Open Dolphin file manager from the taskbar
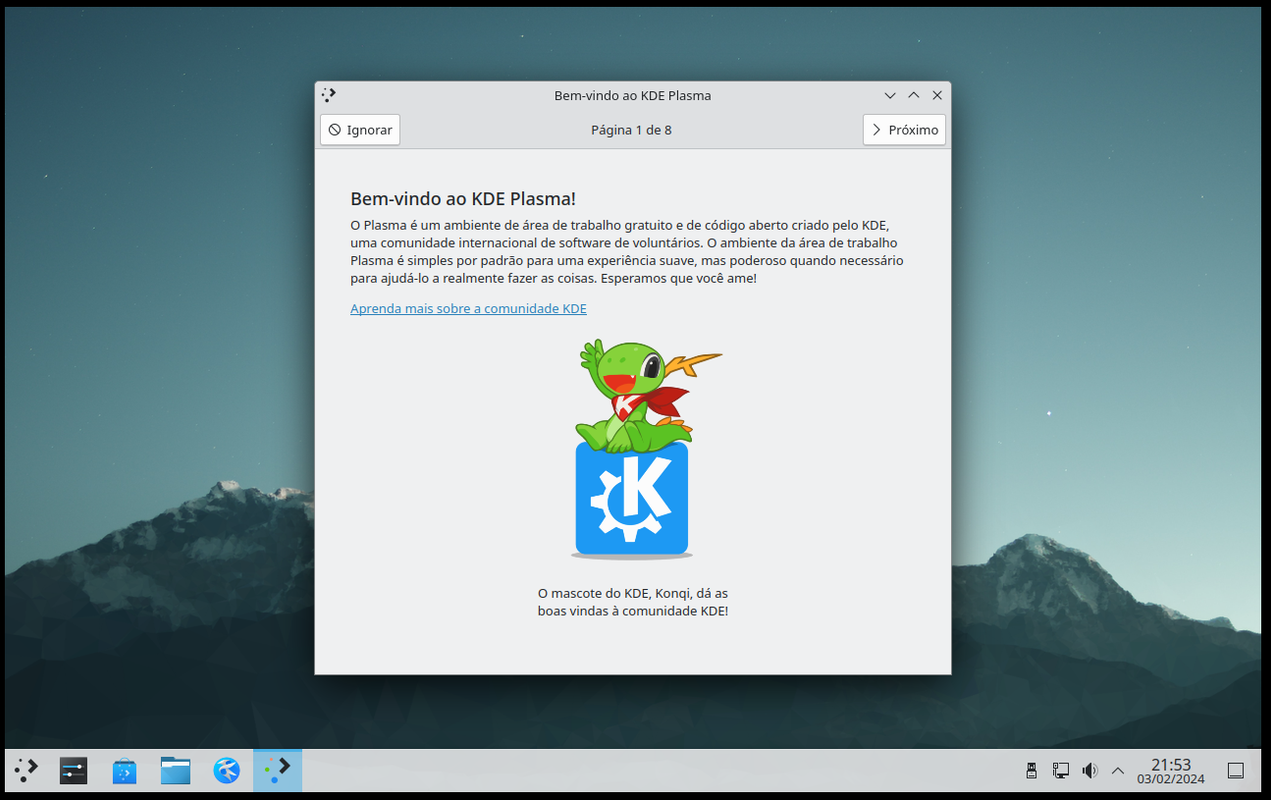This screenshot has height=800, width=1271. 175,770
